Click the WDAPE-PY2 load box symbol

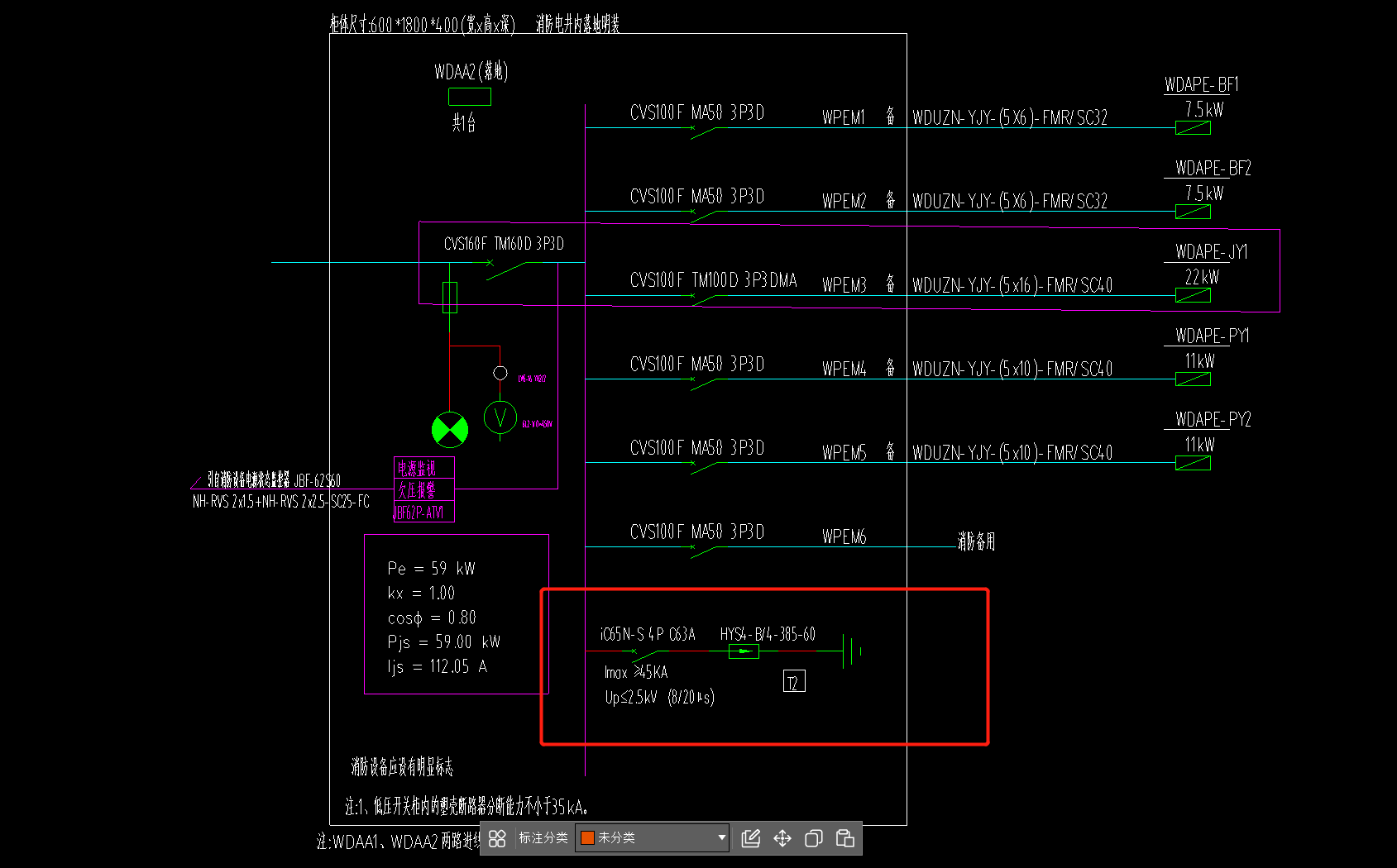click(1193, 463)
